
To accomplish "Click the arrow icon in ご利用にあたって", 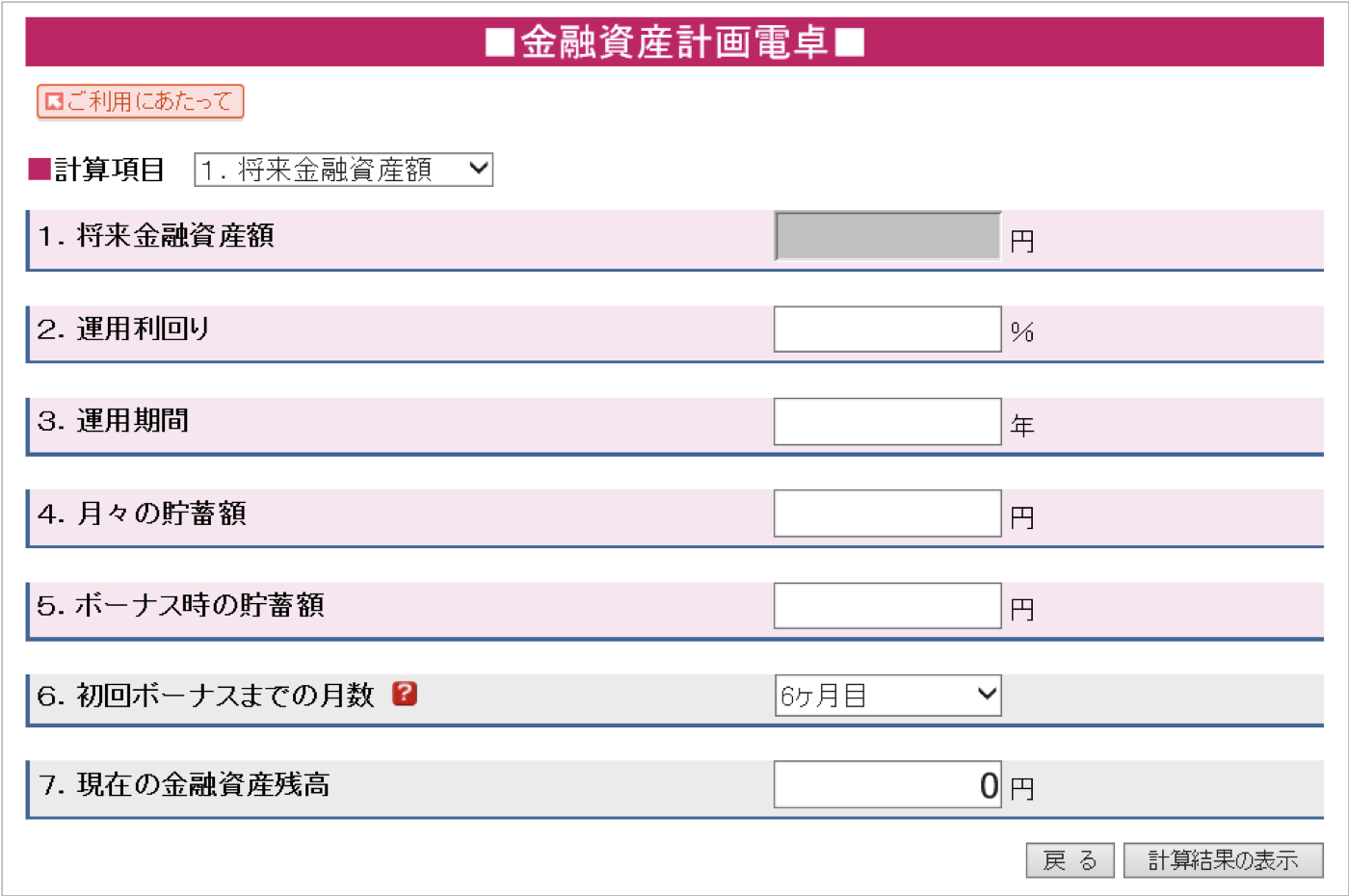I will coord(54,101).
